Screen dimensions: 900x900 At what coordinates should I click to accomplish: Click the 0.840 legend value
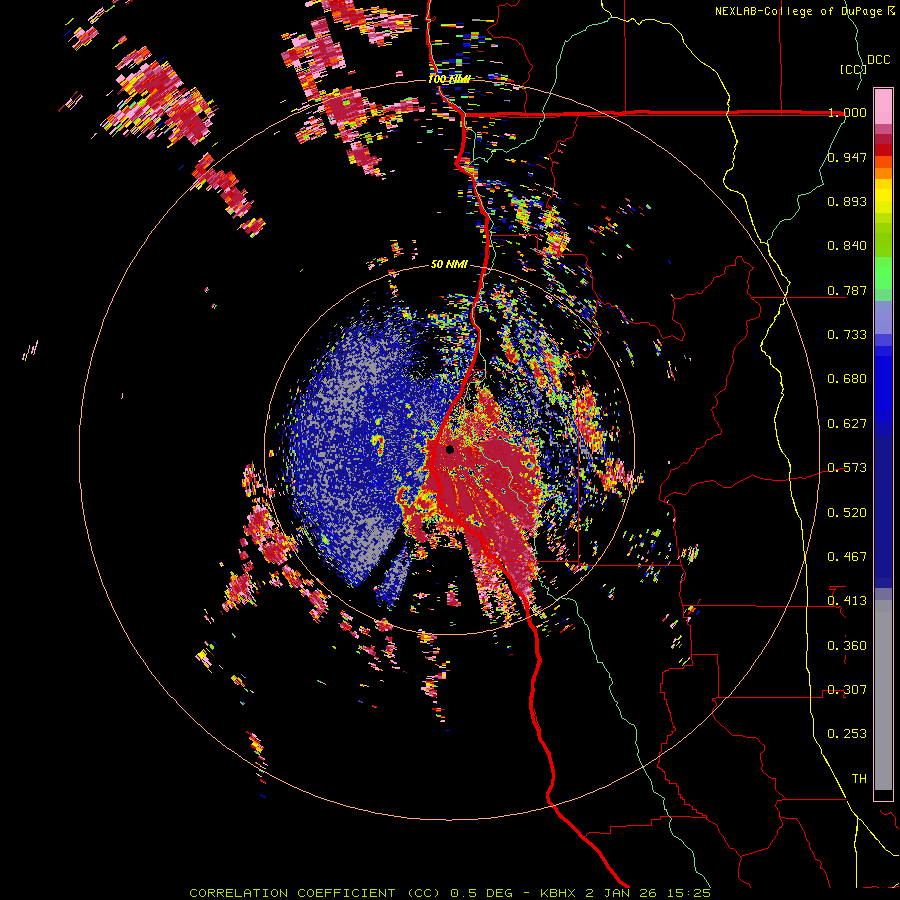(x=847, y=246)
